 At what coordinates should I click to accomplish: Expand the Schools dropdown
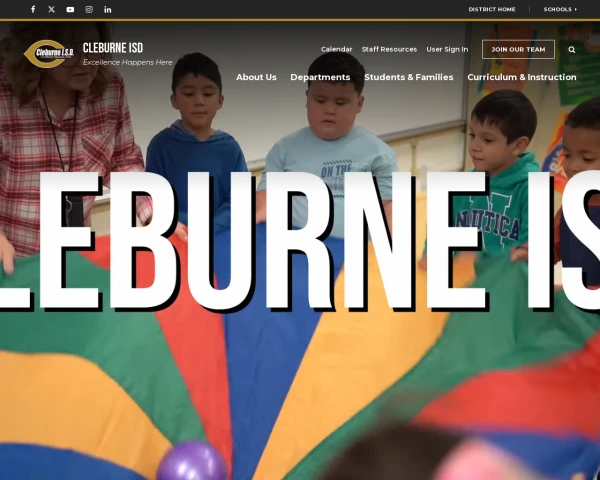click(x=560, y=9)
